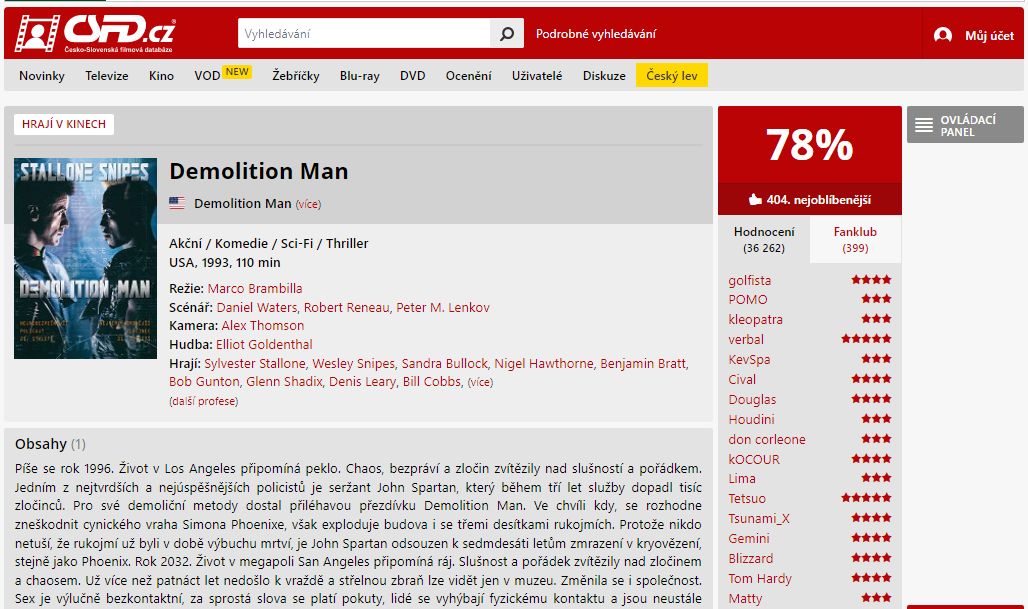
Task: Open the Blu-ray menu item
Action: click(359, 75)
